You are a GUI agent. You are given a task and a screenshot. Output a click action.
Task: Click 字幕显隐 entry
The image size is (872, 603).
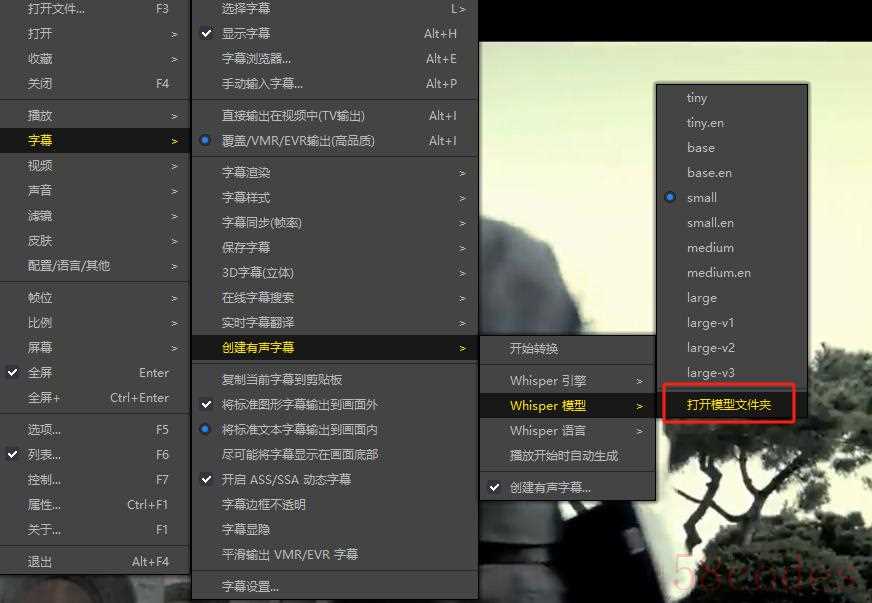334,530
